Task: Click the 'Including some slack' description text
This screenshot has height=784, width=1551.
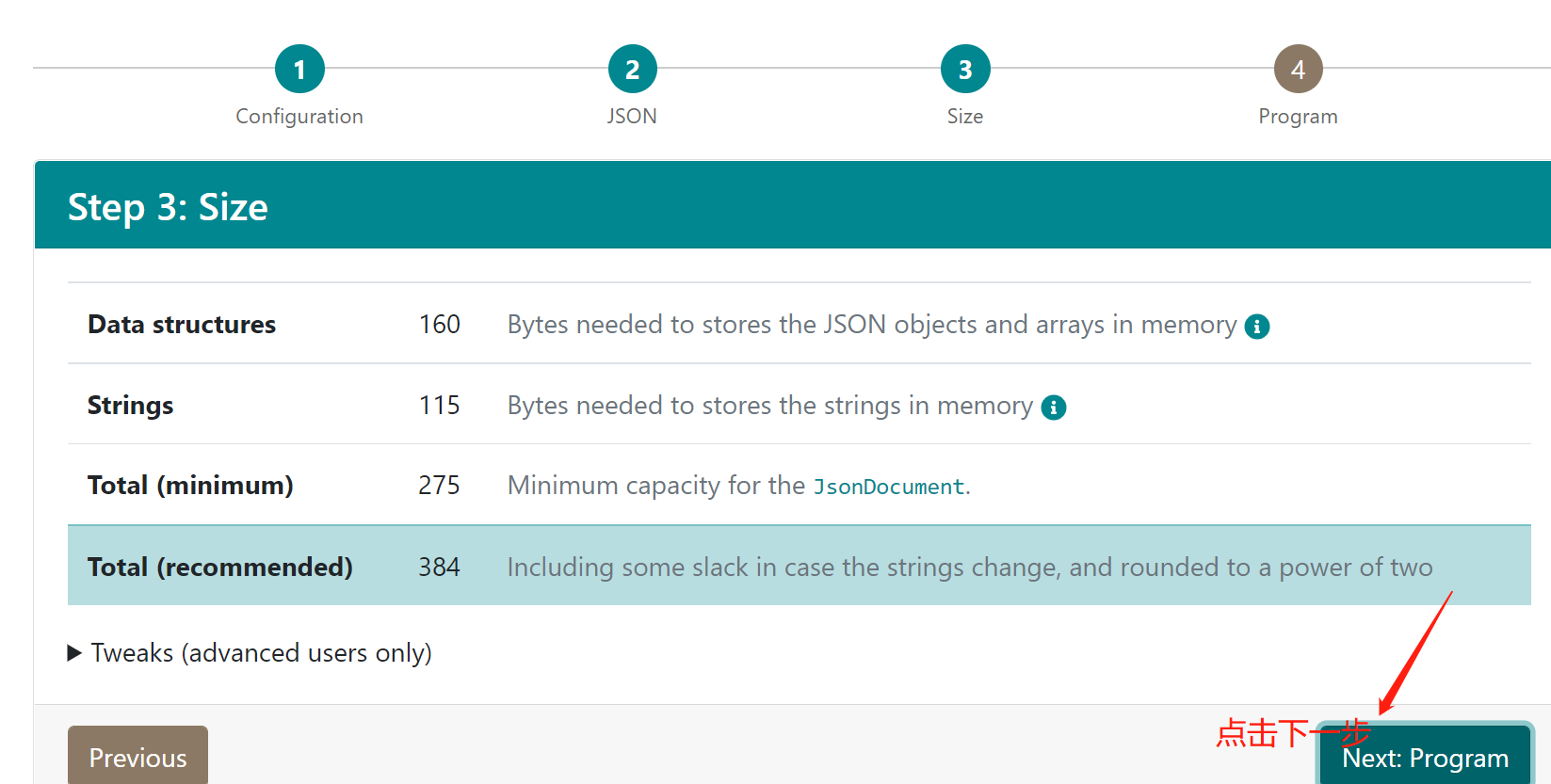Action: (970, 568)
